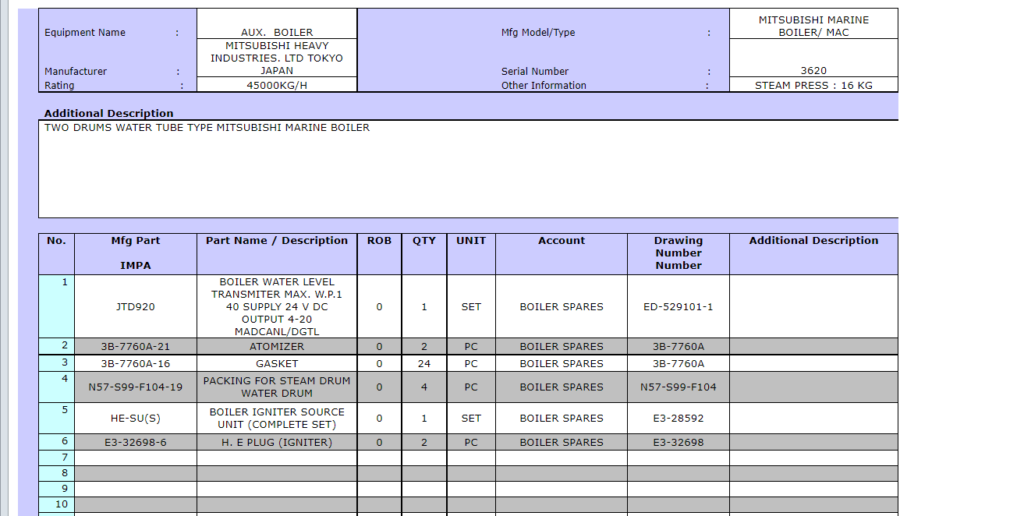Select part number N57-S99-F104-19
Viewport: 1024px width, 516px height.
tap(135, 387)
